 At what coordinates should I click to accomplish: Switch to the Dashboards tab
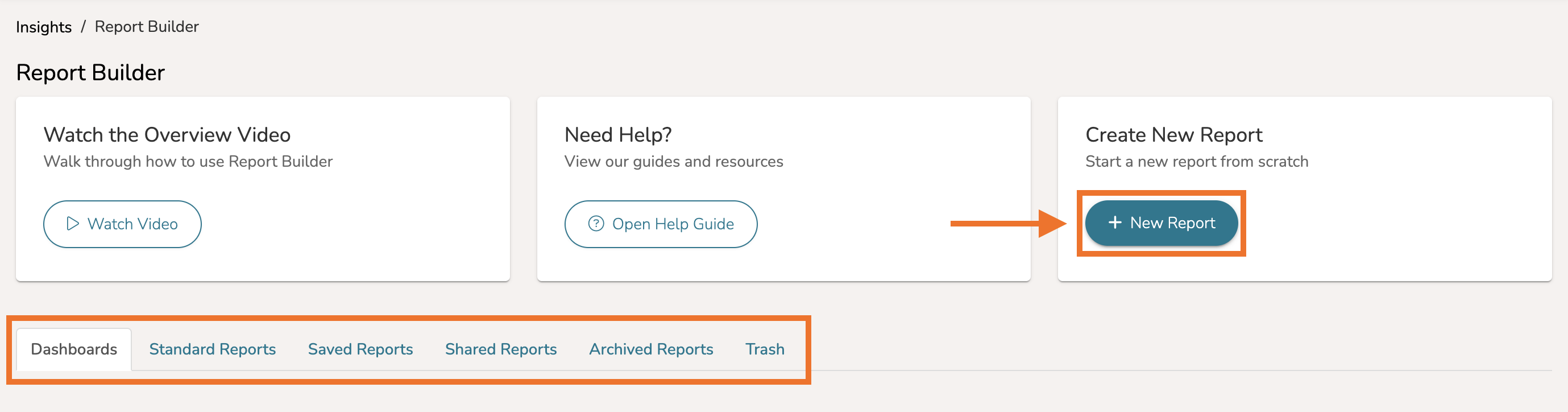[x=74, y=349]
